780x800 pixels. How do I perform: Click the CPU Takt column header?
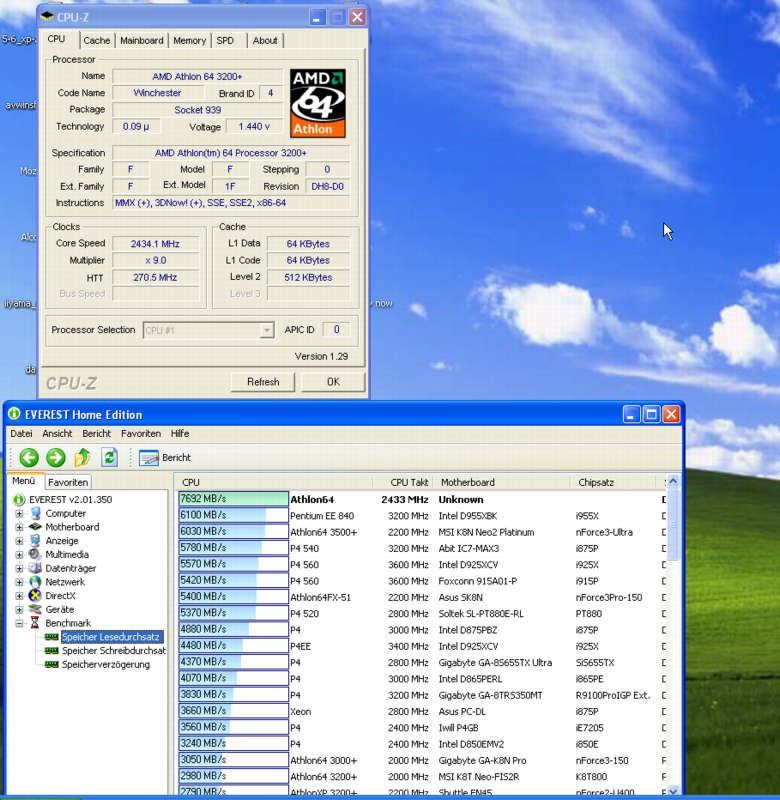402,482
